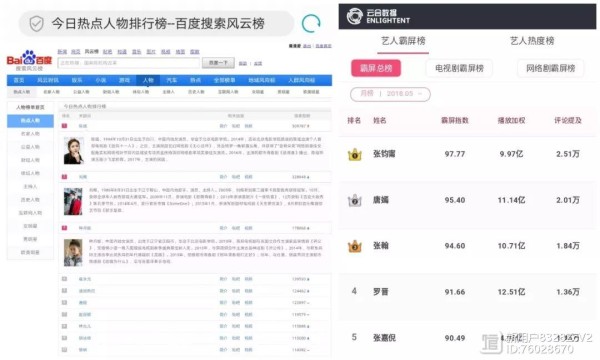The image size is (600, 360).
Task: Click the shield checkmark icon
Action: (36, 24)
